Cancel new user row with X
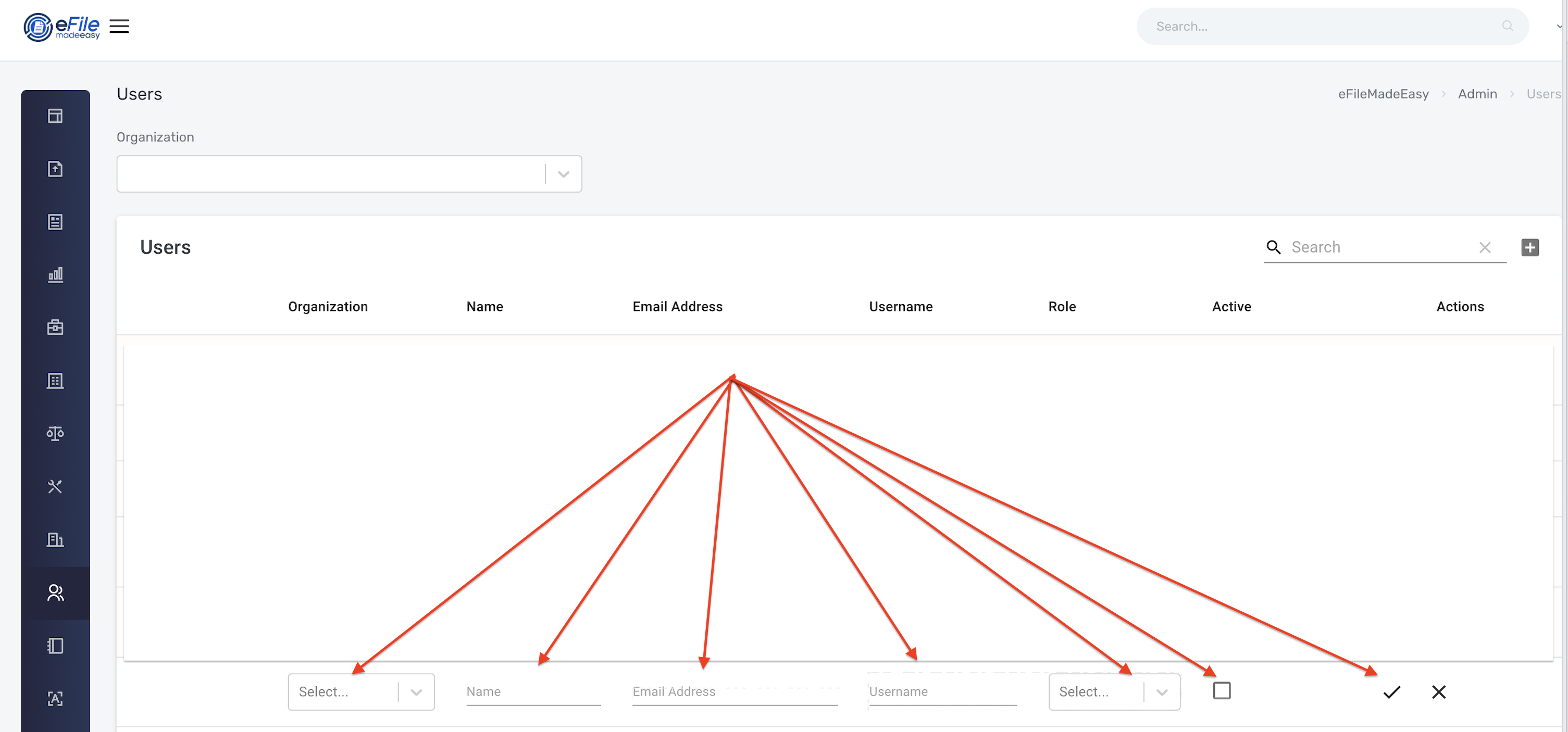This screenshot has width=1568, height=732. point(1438,692)
